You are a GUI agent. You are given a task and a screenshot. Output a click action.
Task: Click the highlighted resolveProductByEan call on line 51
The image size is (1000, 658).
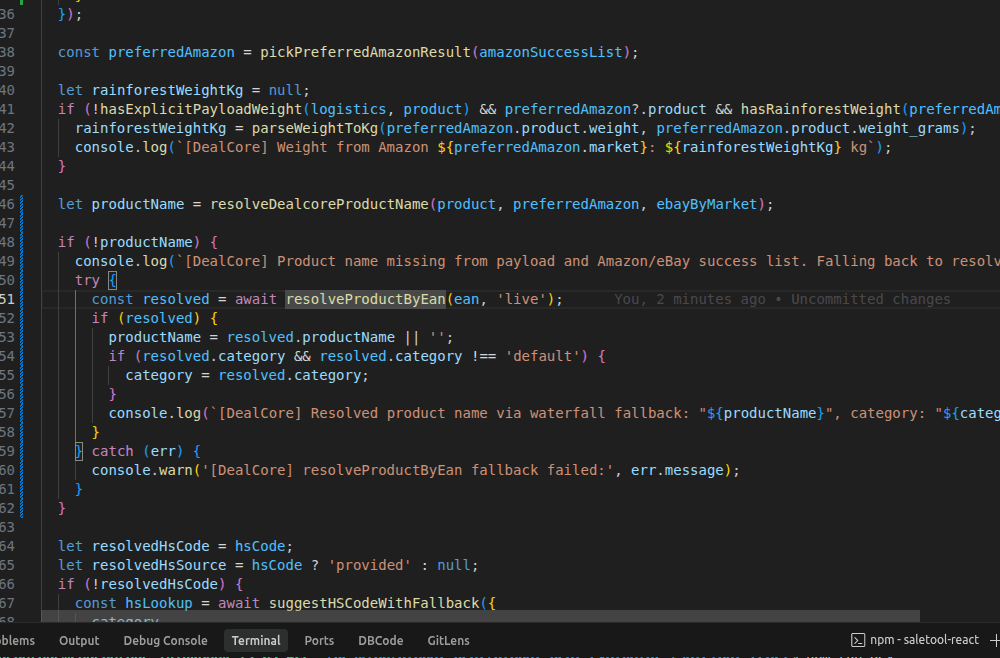(365, 299)
